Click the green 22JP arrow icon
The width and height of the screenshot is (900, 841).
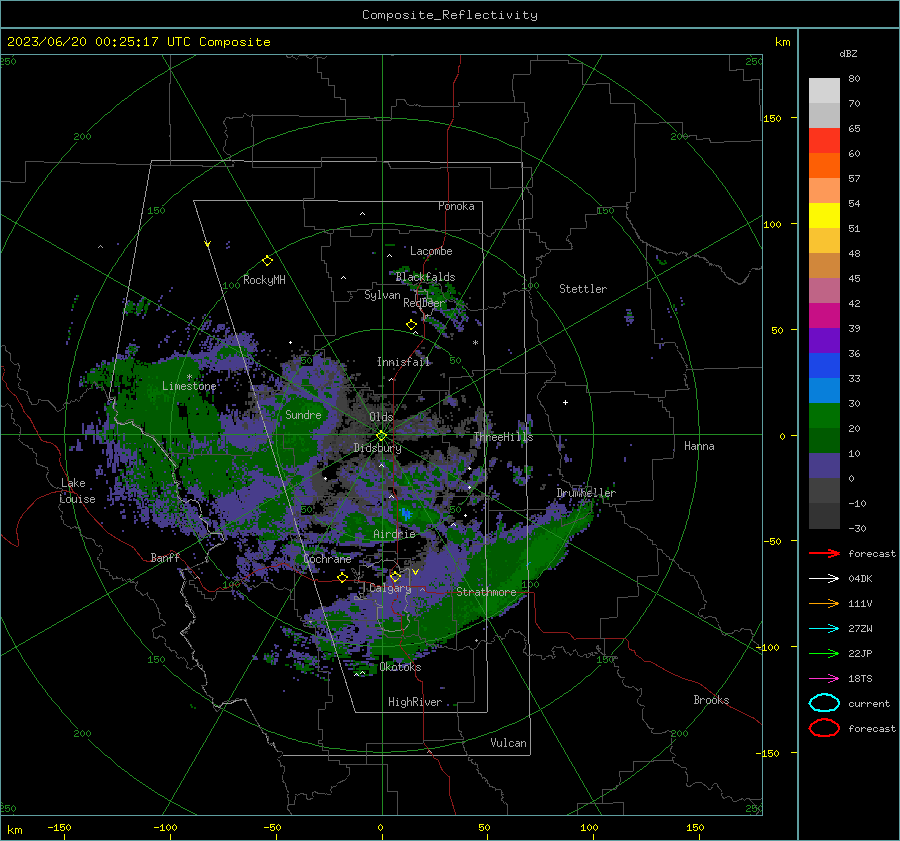(x=824, y=653)
